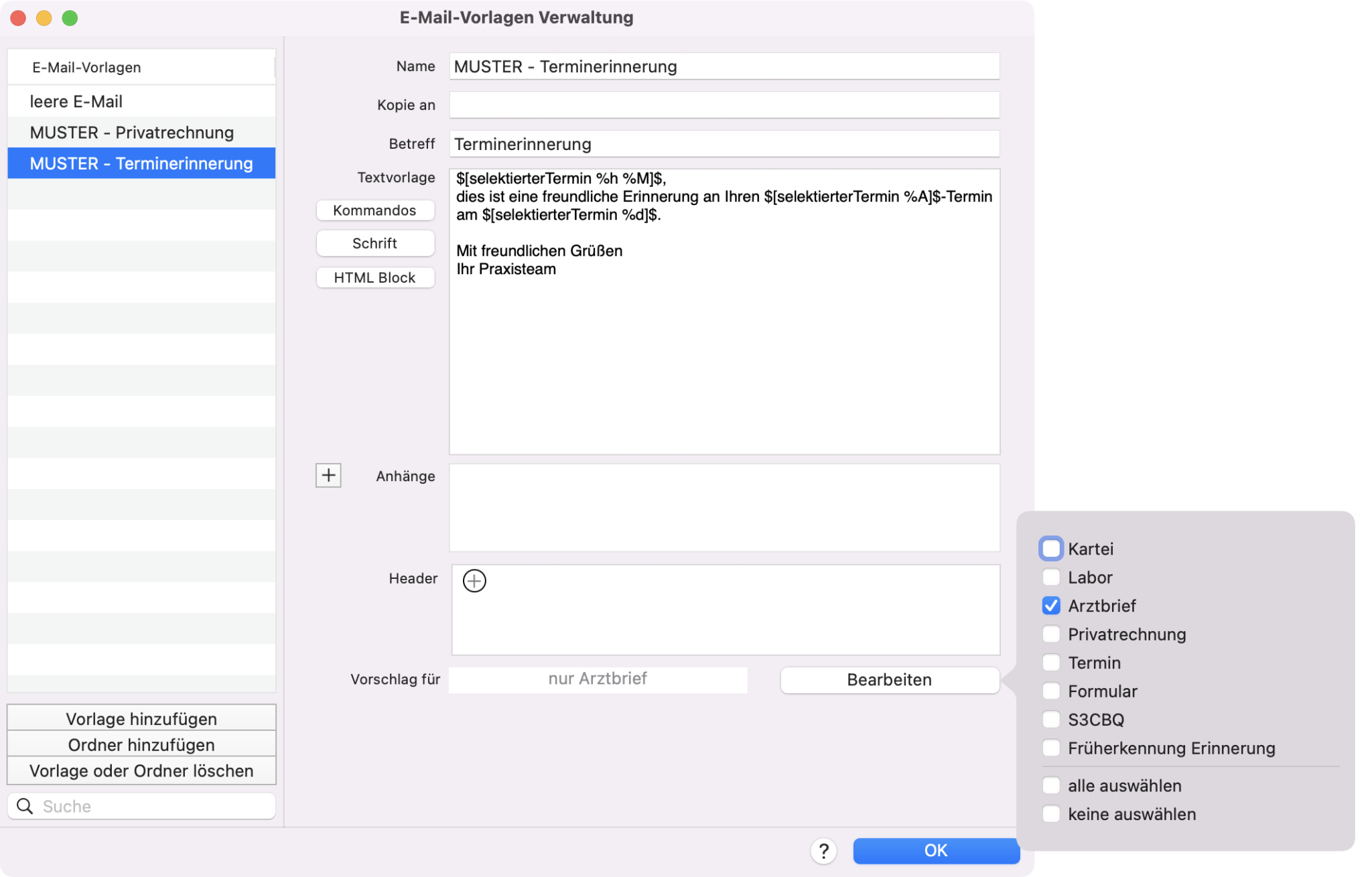Click Vorlage oder Ordner löschen
Screen dimensions: 1372x877
coord(141,770)
